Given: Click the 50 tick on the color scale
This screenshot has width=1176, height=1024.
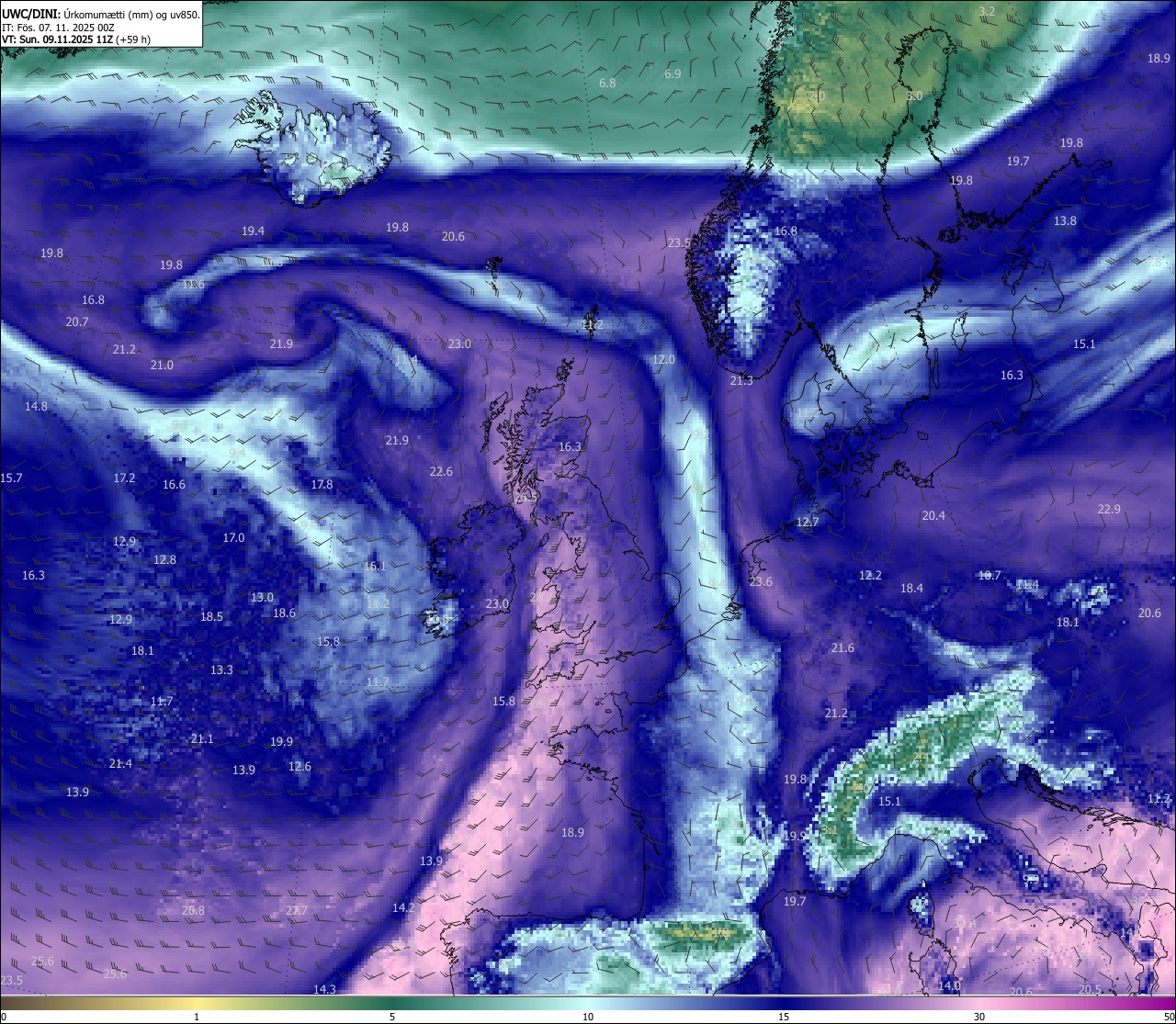Looking at the screenshot, I should (x=1169, y=1017).
